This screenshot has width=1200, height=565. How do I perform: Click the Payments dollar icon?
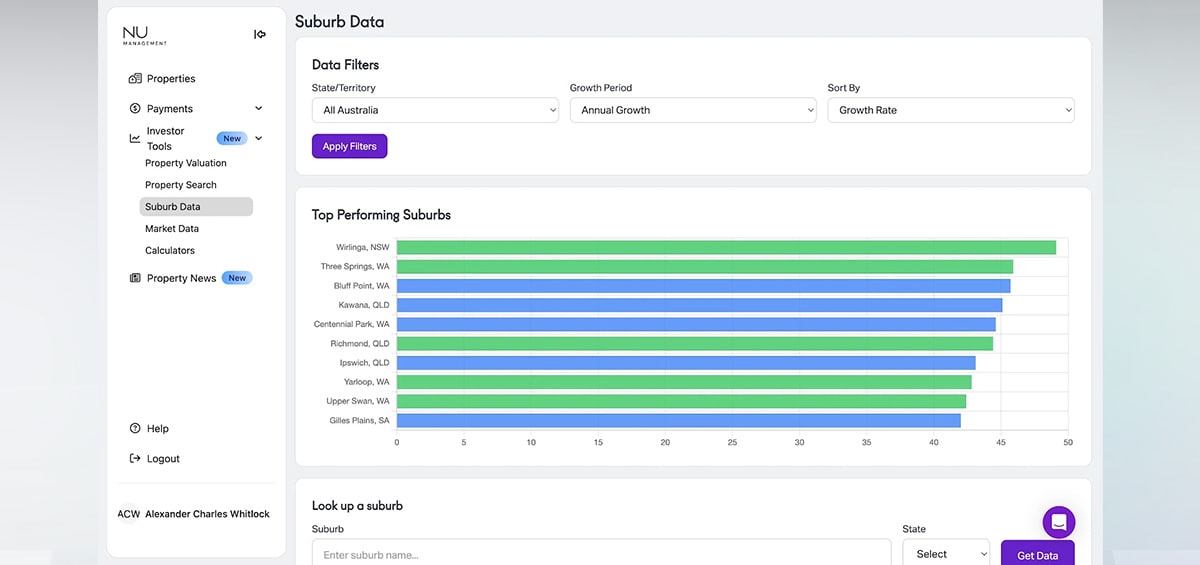click(135, 109)
